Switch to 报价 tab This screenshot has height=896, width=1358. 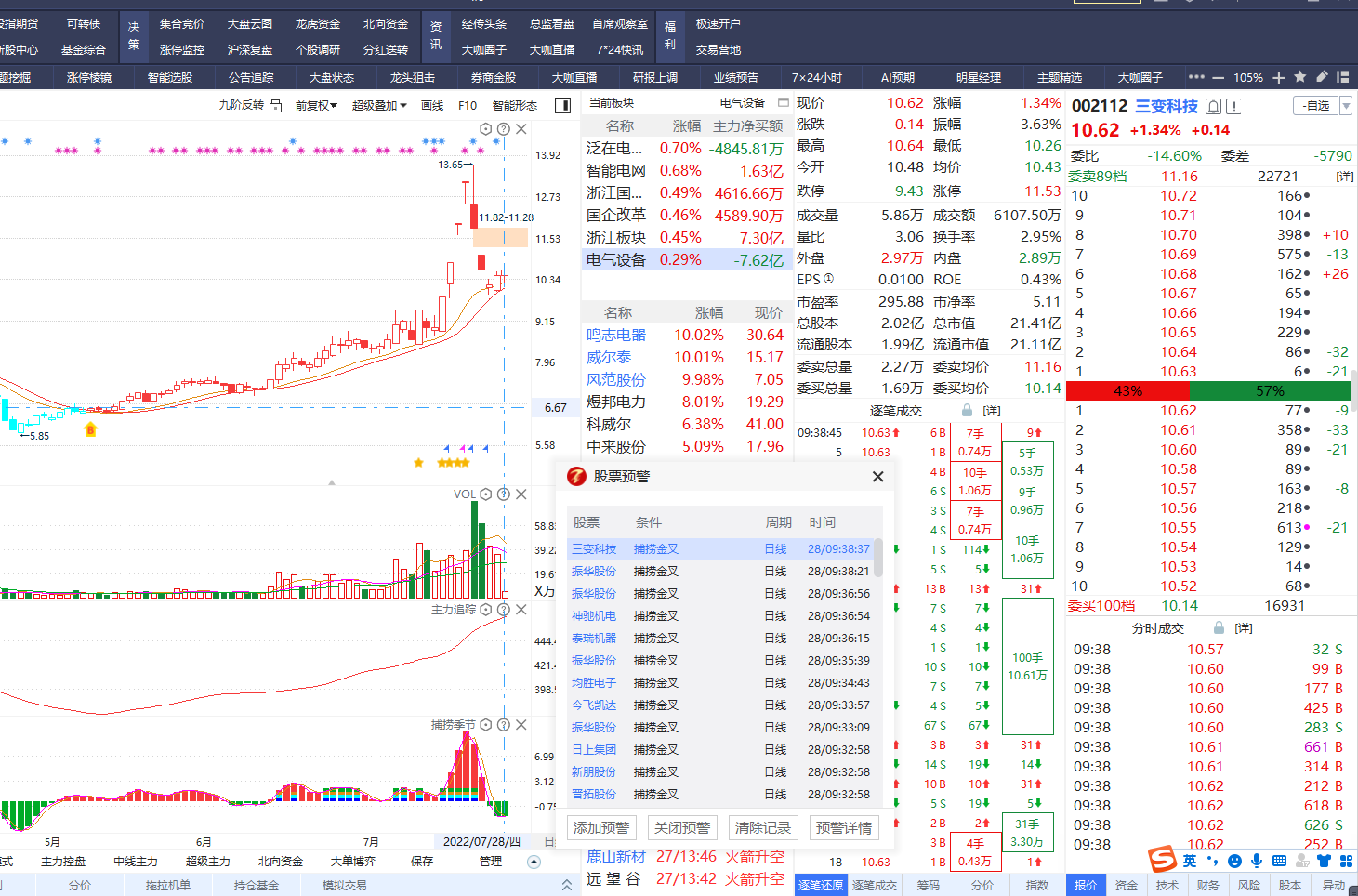[x=1086, y=886]
